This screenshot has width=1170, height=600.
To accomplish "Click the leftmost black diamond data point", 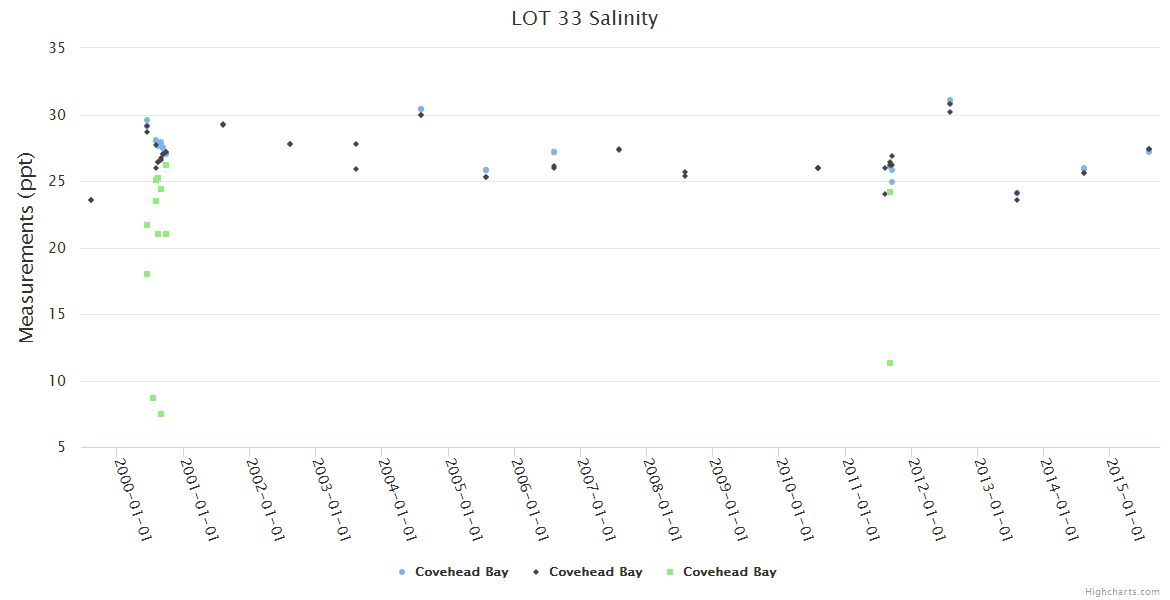I will pos(91,200).
